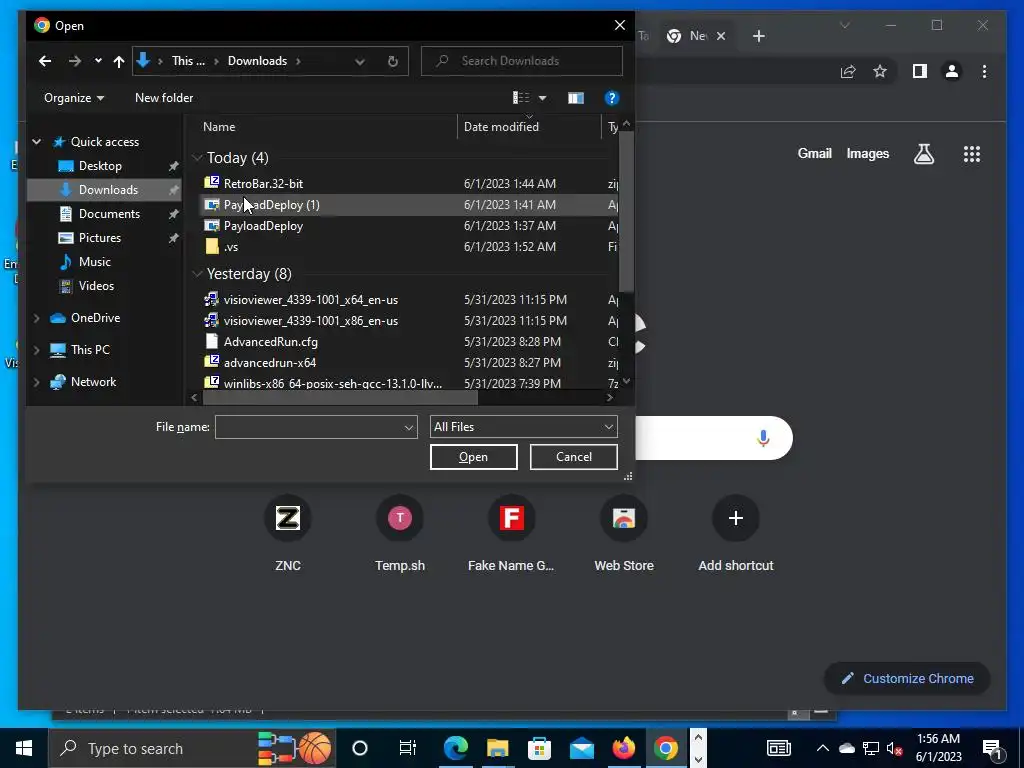Open Windows Start menu
This screenshot has height=768, width=1024.
pos(24,748)
